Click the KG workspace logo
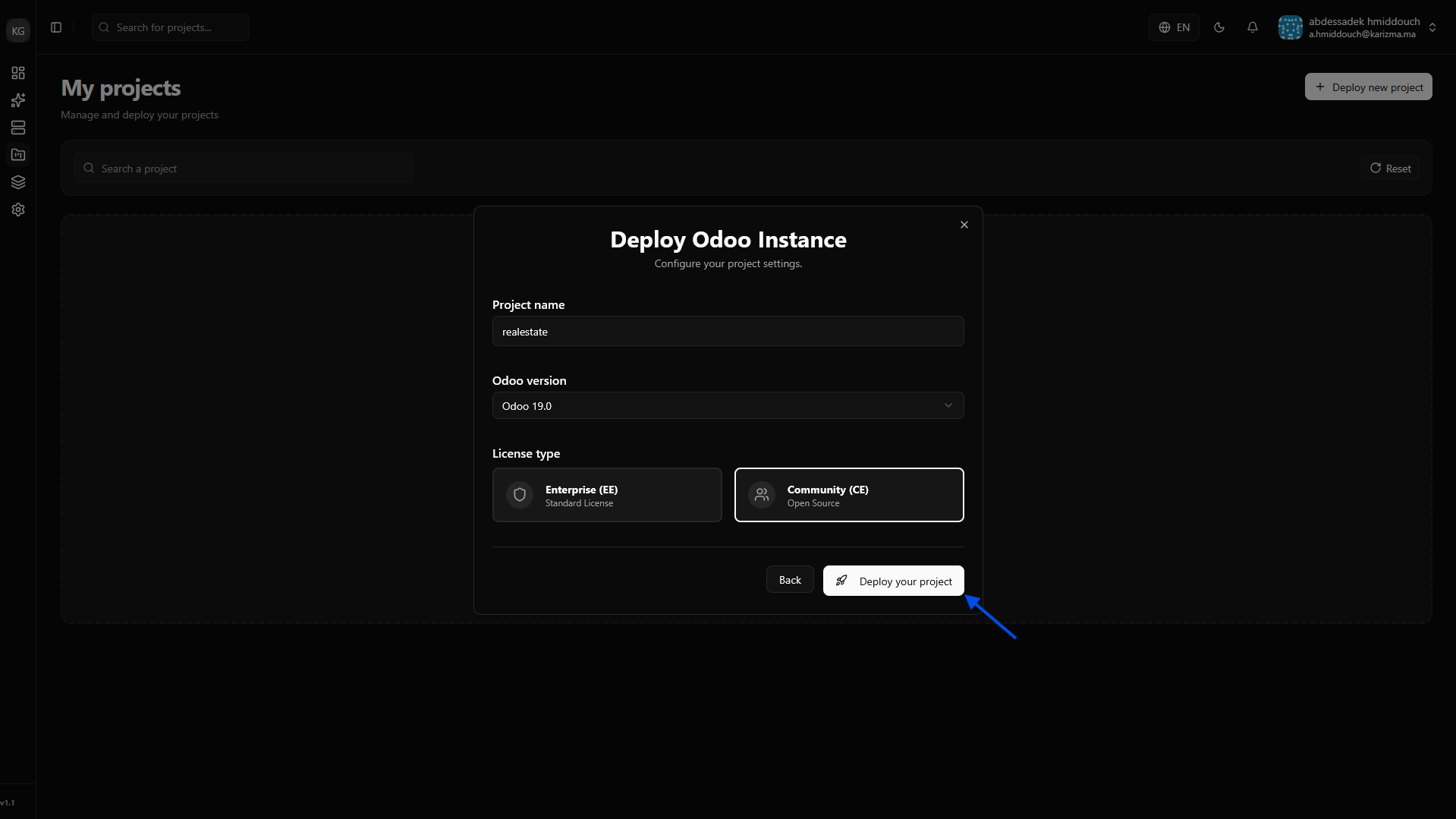This screenshot has width=1456, height=819. (18, 30)
